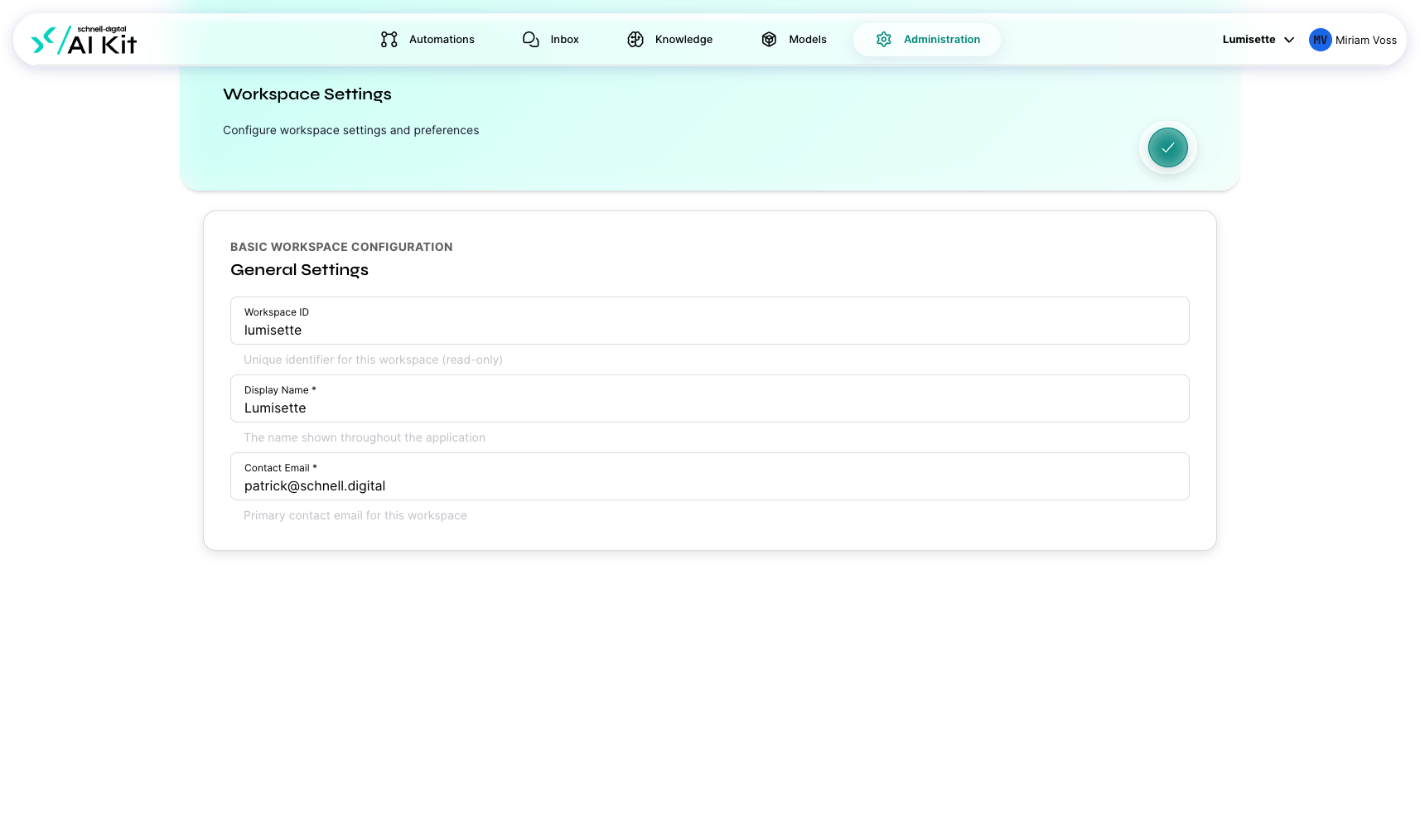
Task: Open the Models tab
Action: tap(794, 40)
